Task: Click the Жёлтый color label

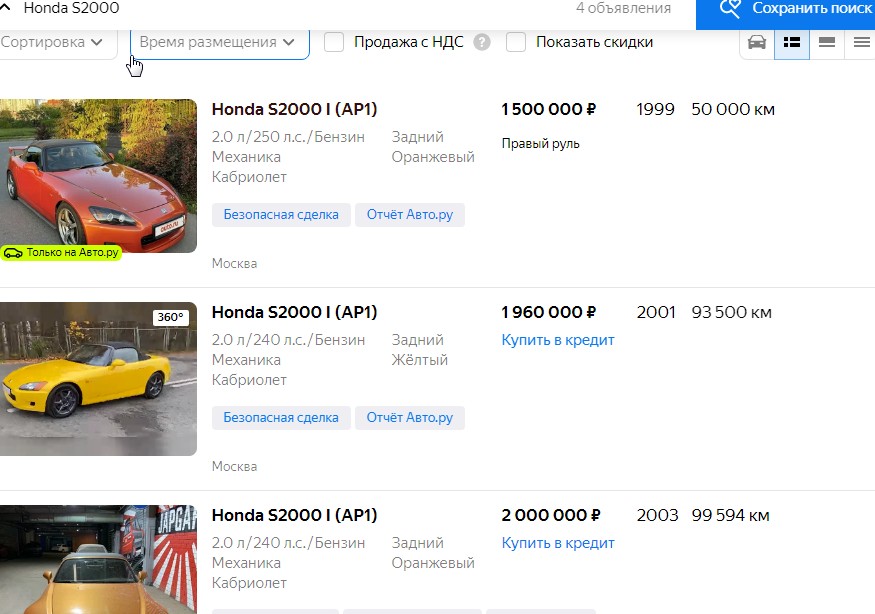Action: click(x=420, y=360)
